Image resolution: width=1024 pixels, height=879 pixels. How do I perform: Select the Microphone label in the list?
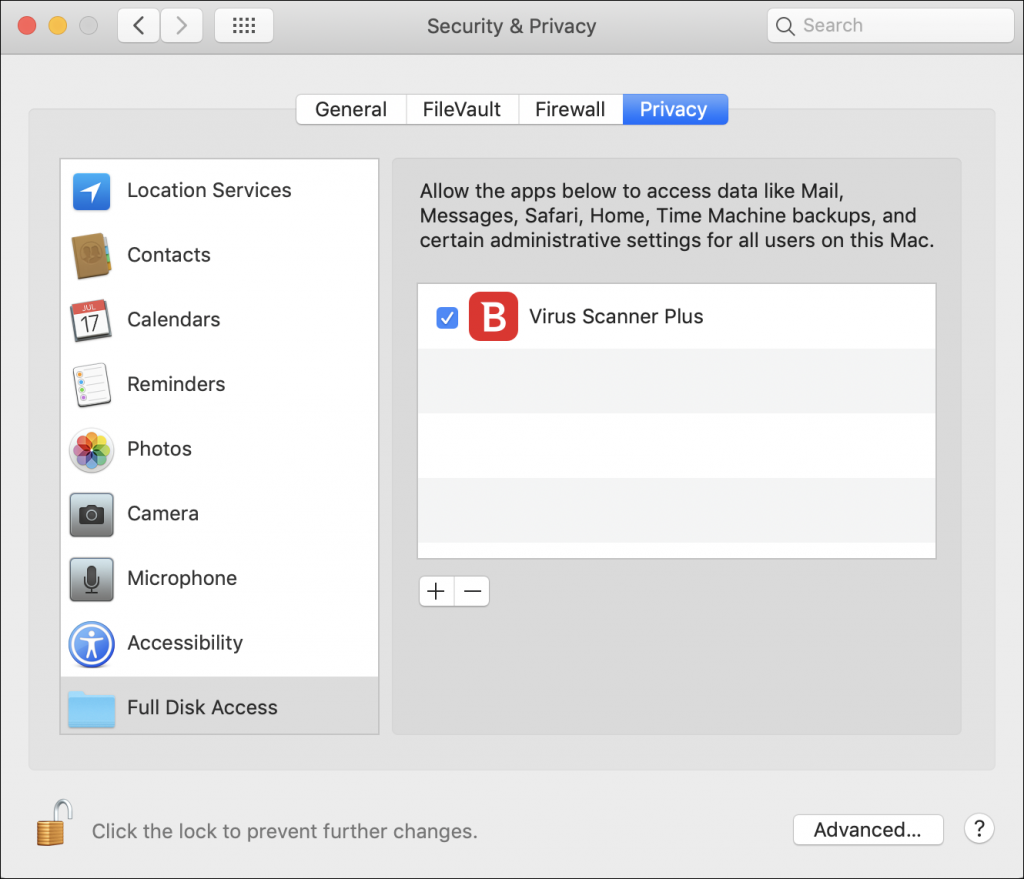click(182, 578)
